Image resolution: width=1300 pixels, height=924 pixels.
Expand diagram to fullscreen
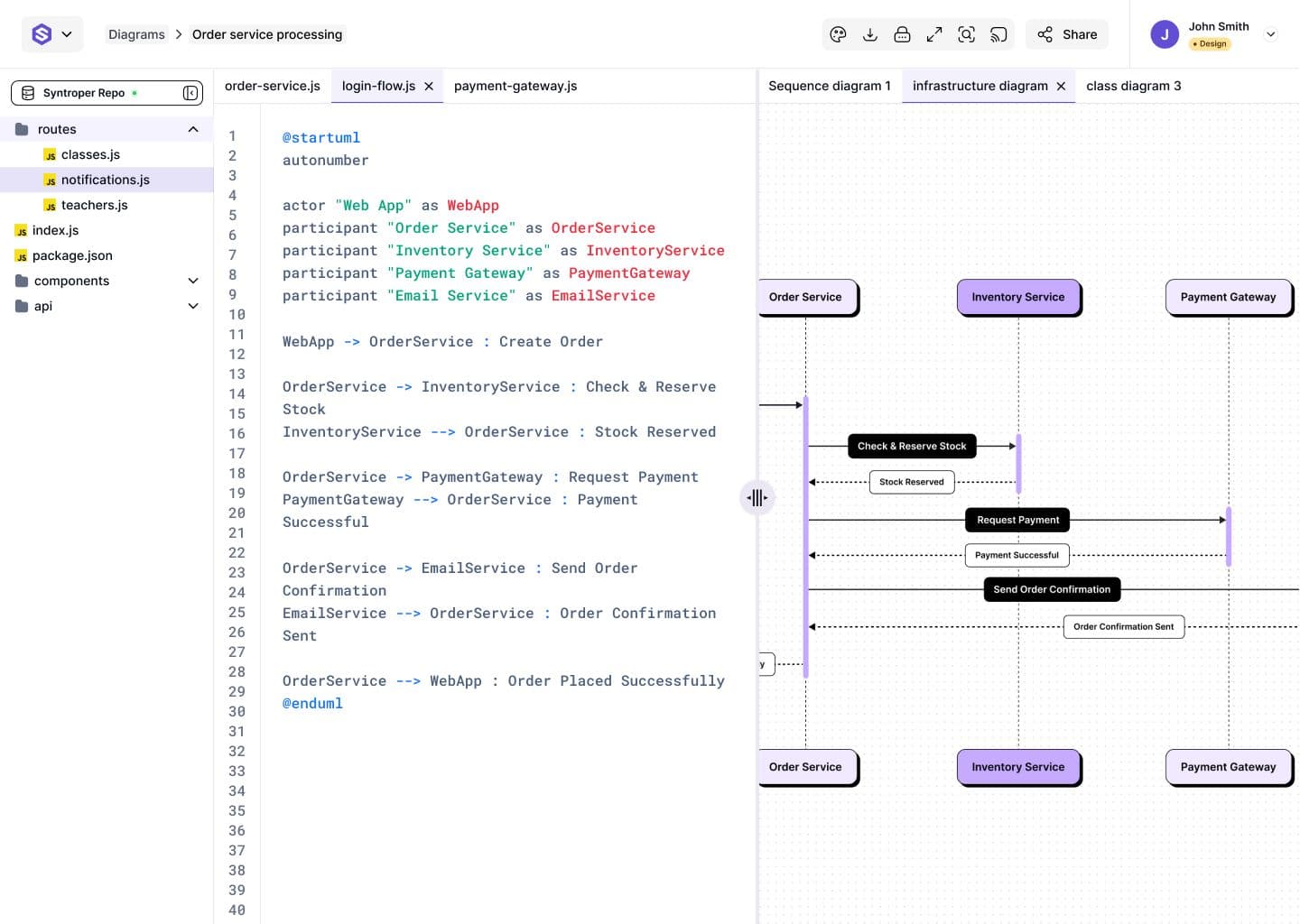click(934, 34)
